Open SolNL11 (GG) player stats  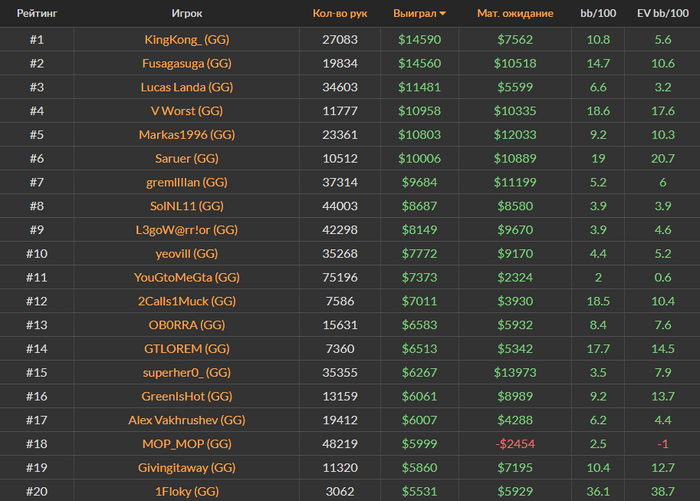pyautogui.click(x=187, y=206)
